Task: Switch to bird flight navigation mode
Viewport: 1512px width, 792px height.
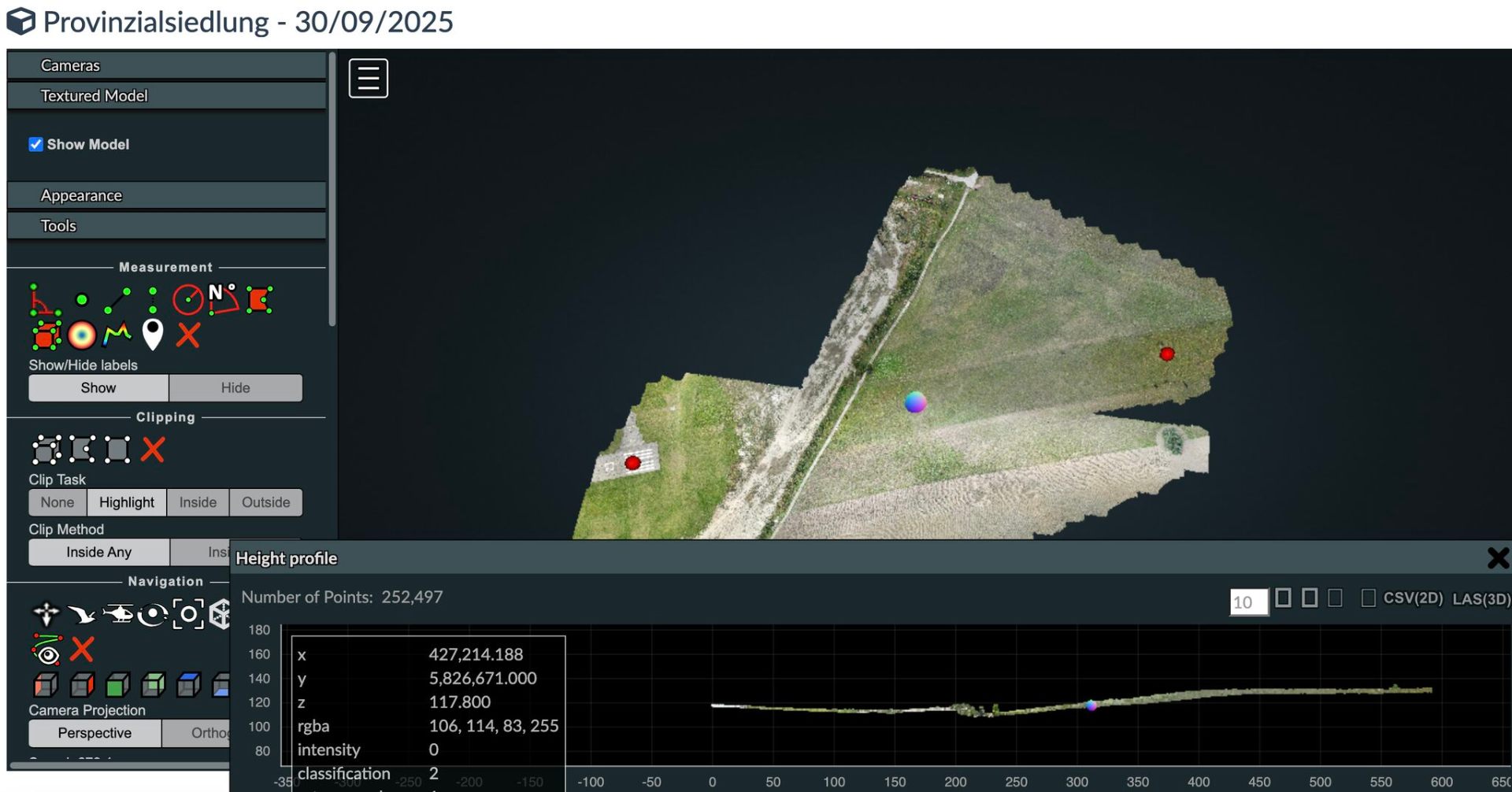Action: (81, 614)
